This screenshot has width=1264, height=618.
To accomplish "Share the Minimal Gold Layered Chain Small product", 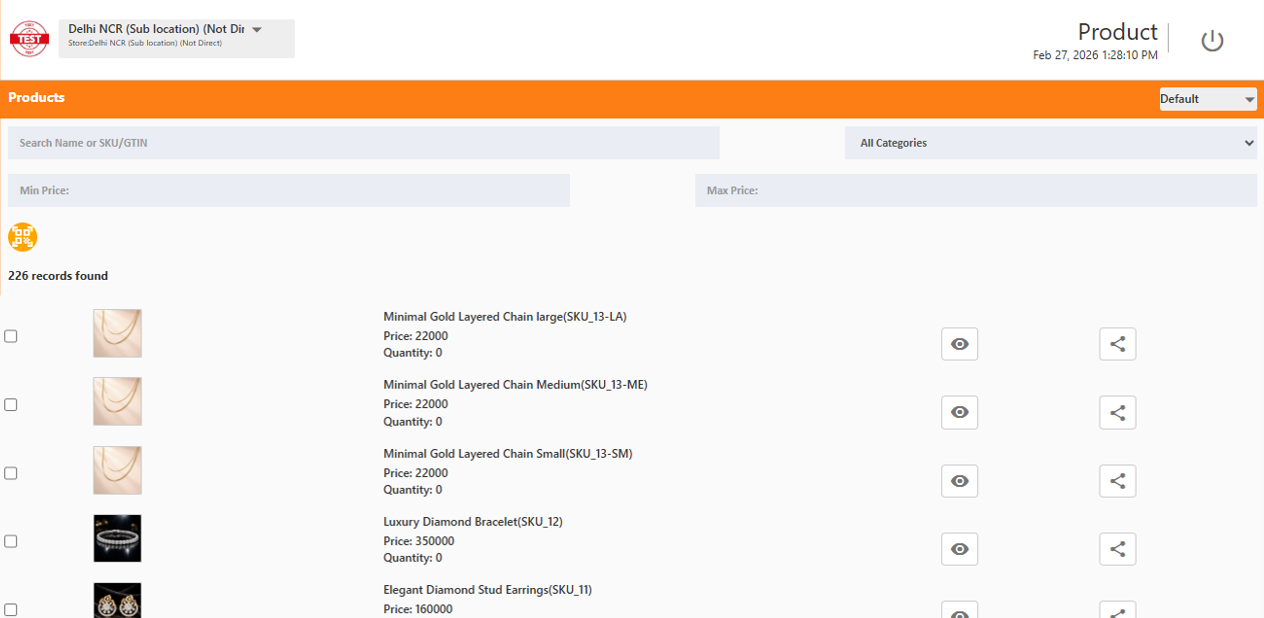I will (x=1117, y=481).
